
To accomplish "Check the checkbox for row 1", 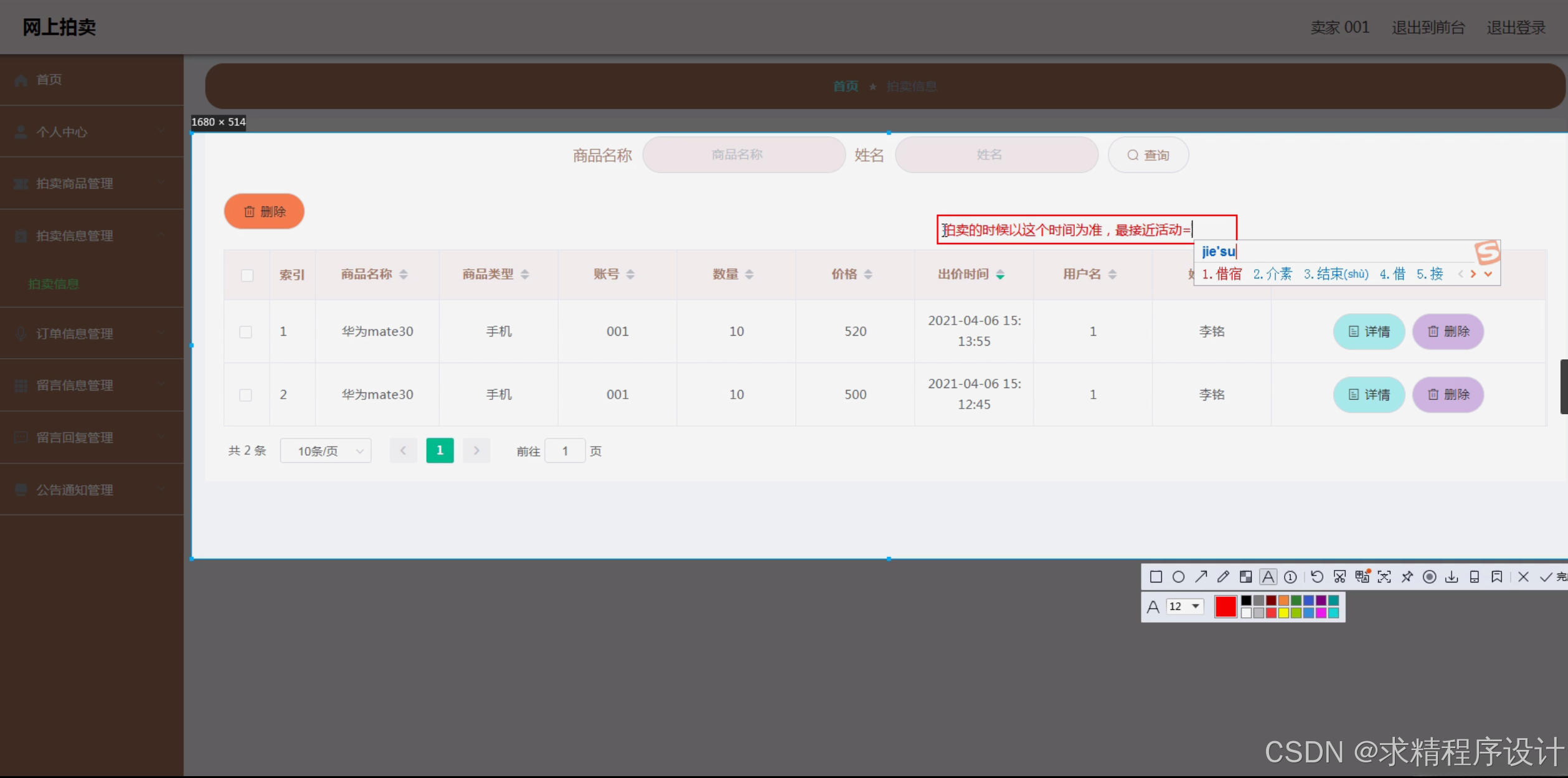I will (x=246, y=332).
